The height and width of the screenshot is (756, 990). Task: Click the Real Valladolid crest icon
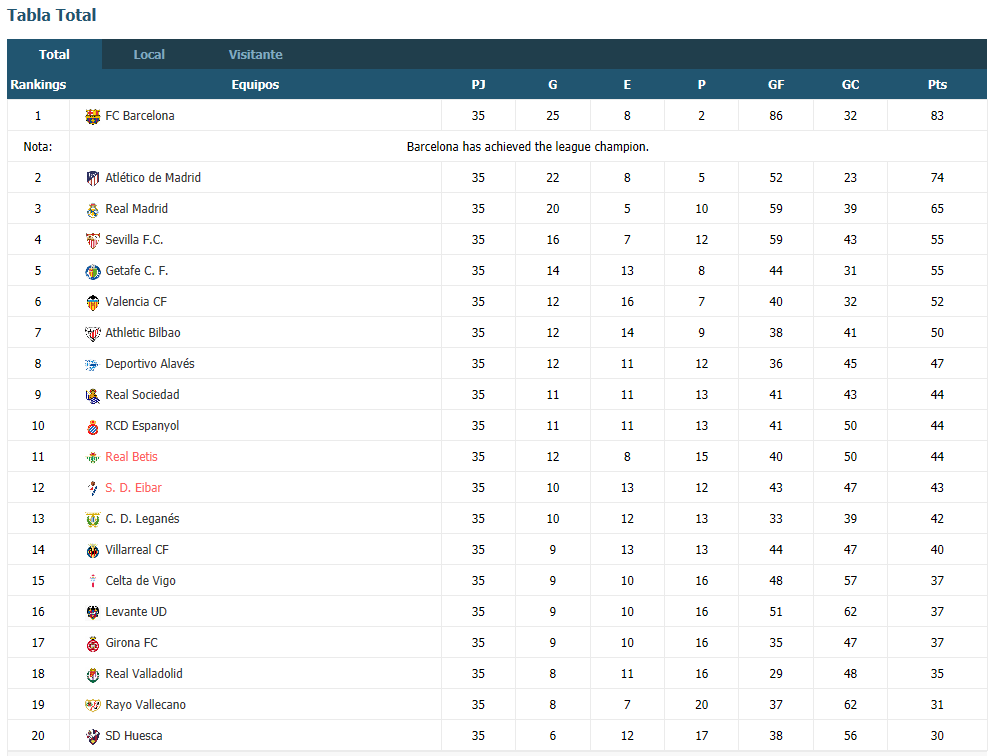tap(93, 675)
